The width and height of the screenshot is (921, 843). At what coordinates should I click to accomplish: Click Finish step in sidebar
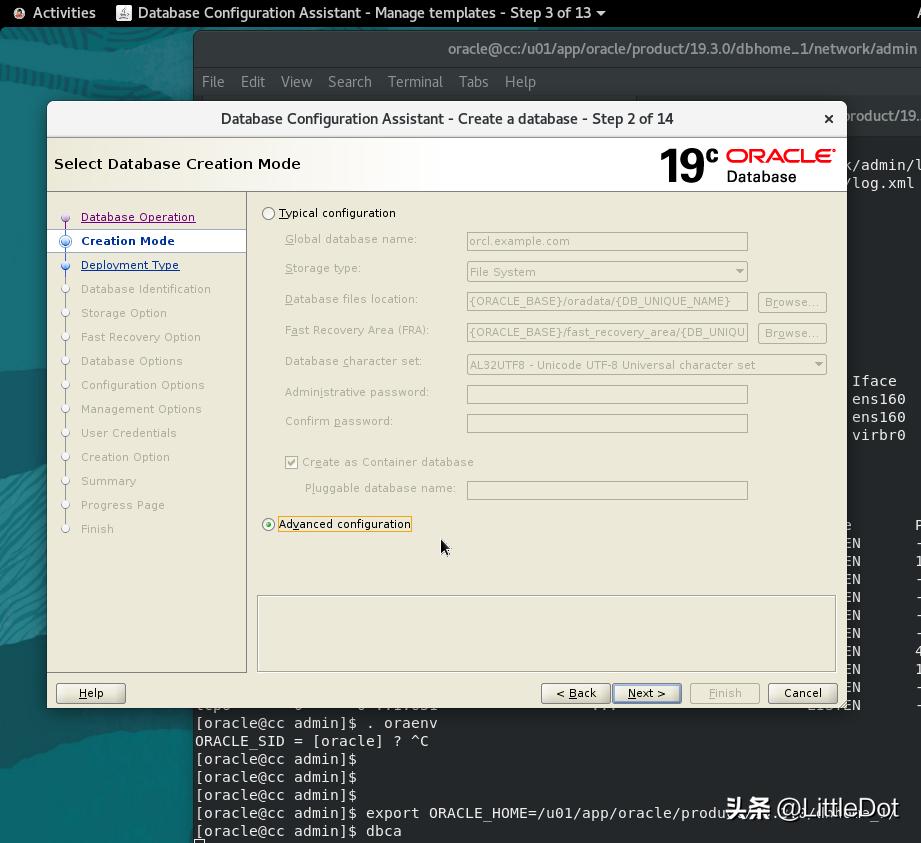(98, 529)
